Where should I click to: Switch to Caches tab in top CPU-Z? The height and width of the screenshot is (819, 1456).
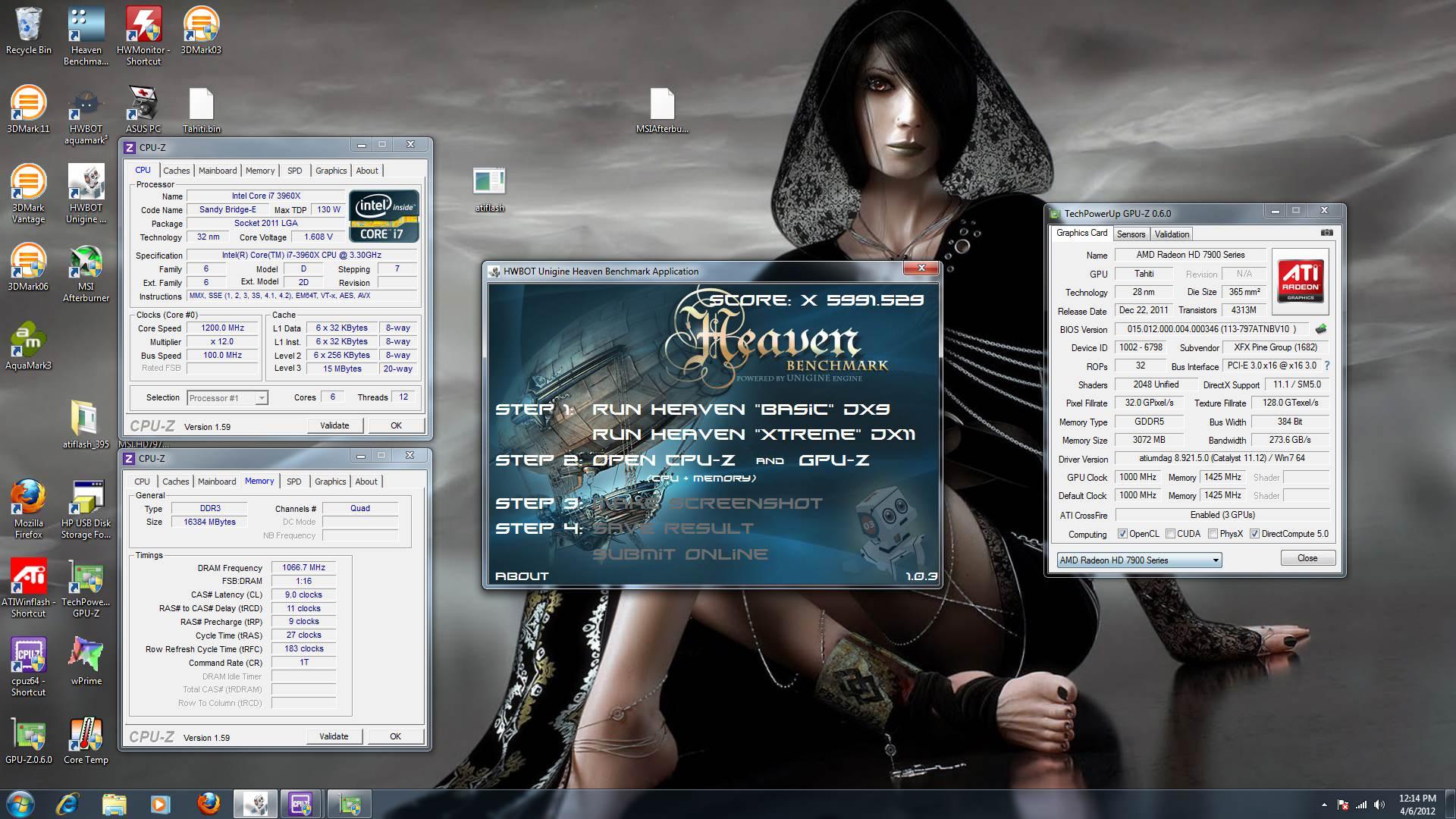click(177, 171)
